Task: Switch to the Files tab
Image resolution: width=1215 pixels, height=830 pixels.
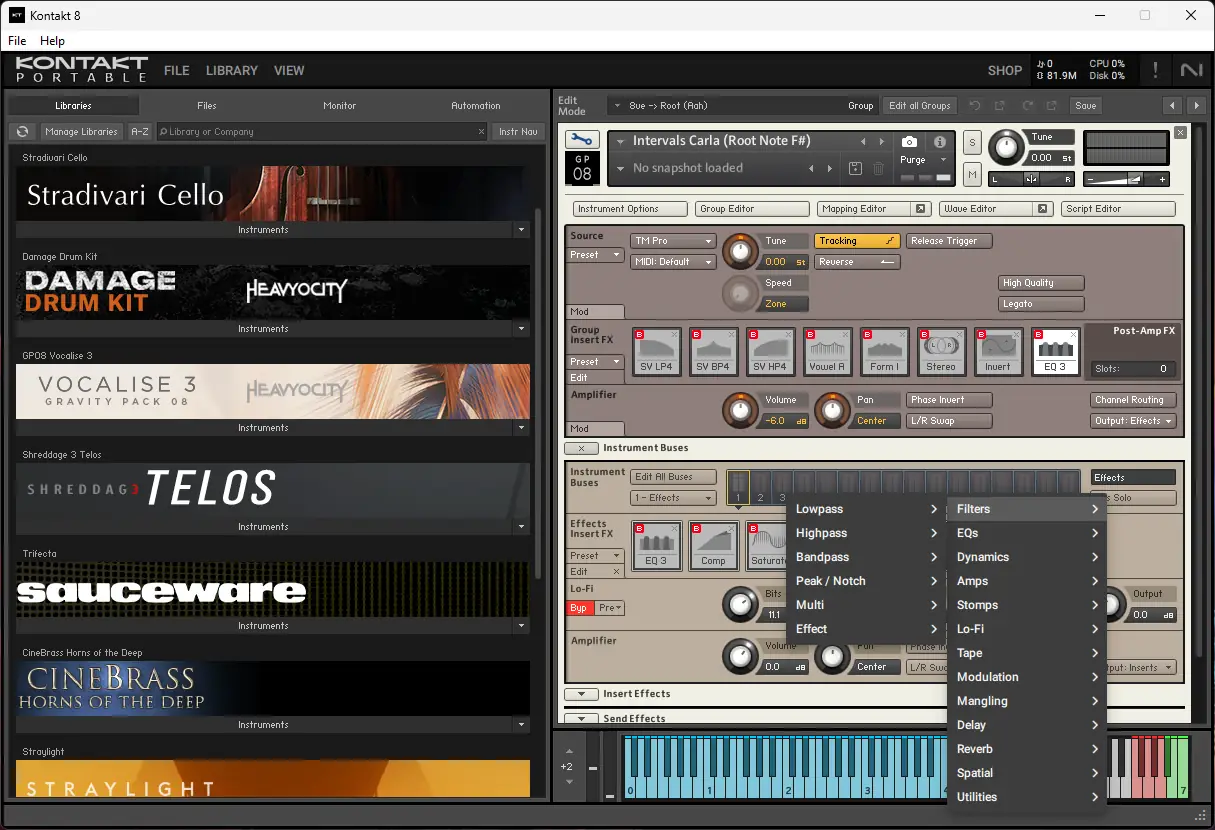Action: [x=207, y=105]
